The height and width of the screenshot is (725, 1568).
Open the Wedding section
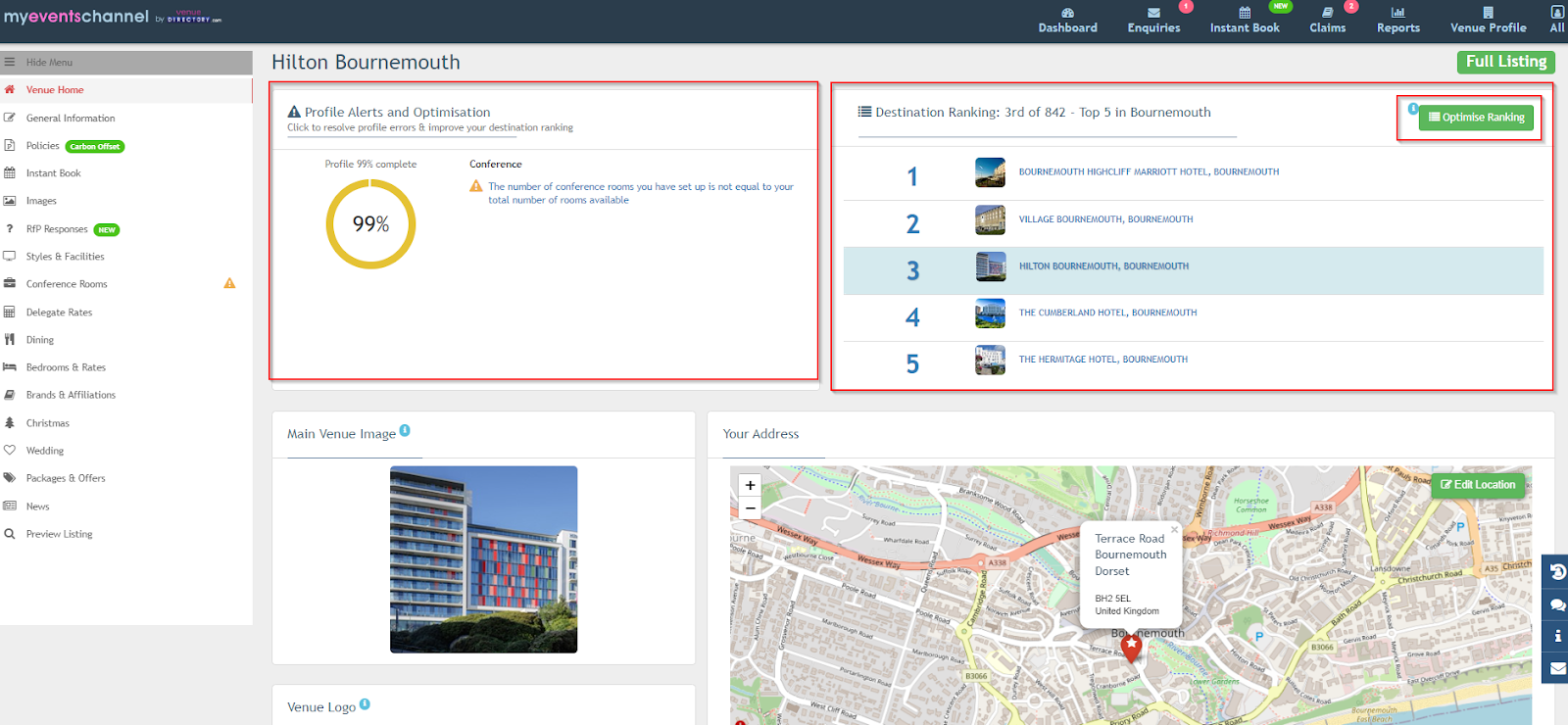coord(45,451)
